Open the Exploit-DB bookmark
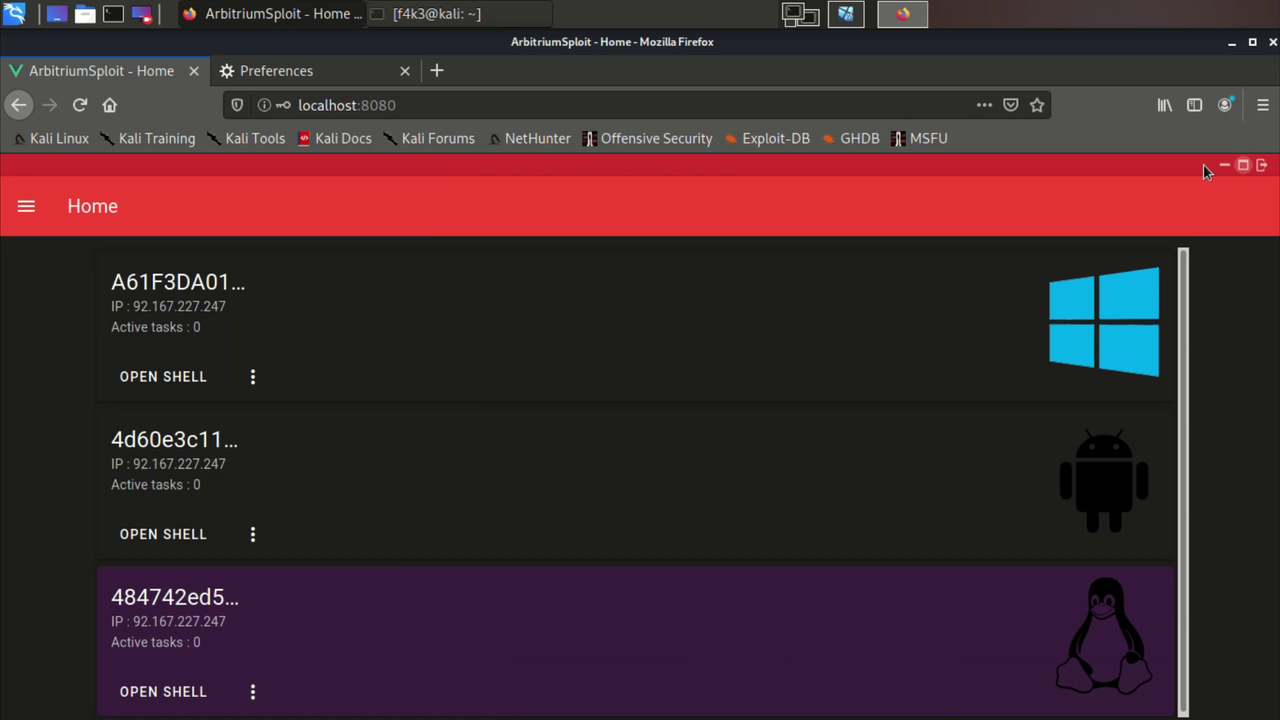 click(776, 138)
